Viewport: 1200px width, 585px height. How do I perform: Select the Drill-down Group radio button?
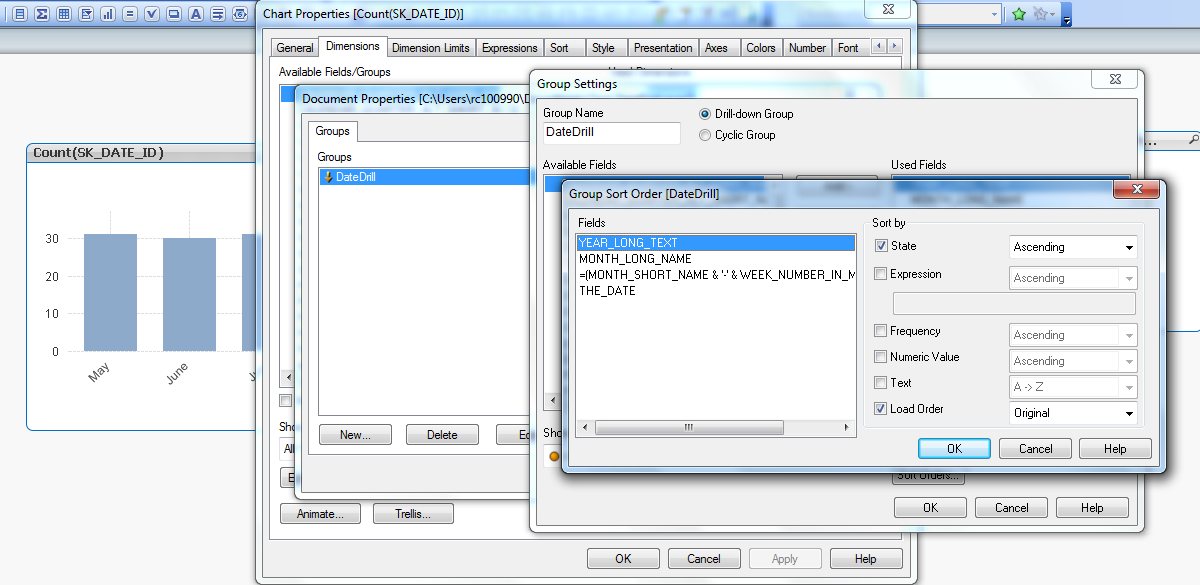pos(706,114)
